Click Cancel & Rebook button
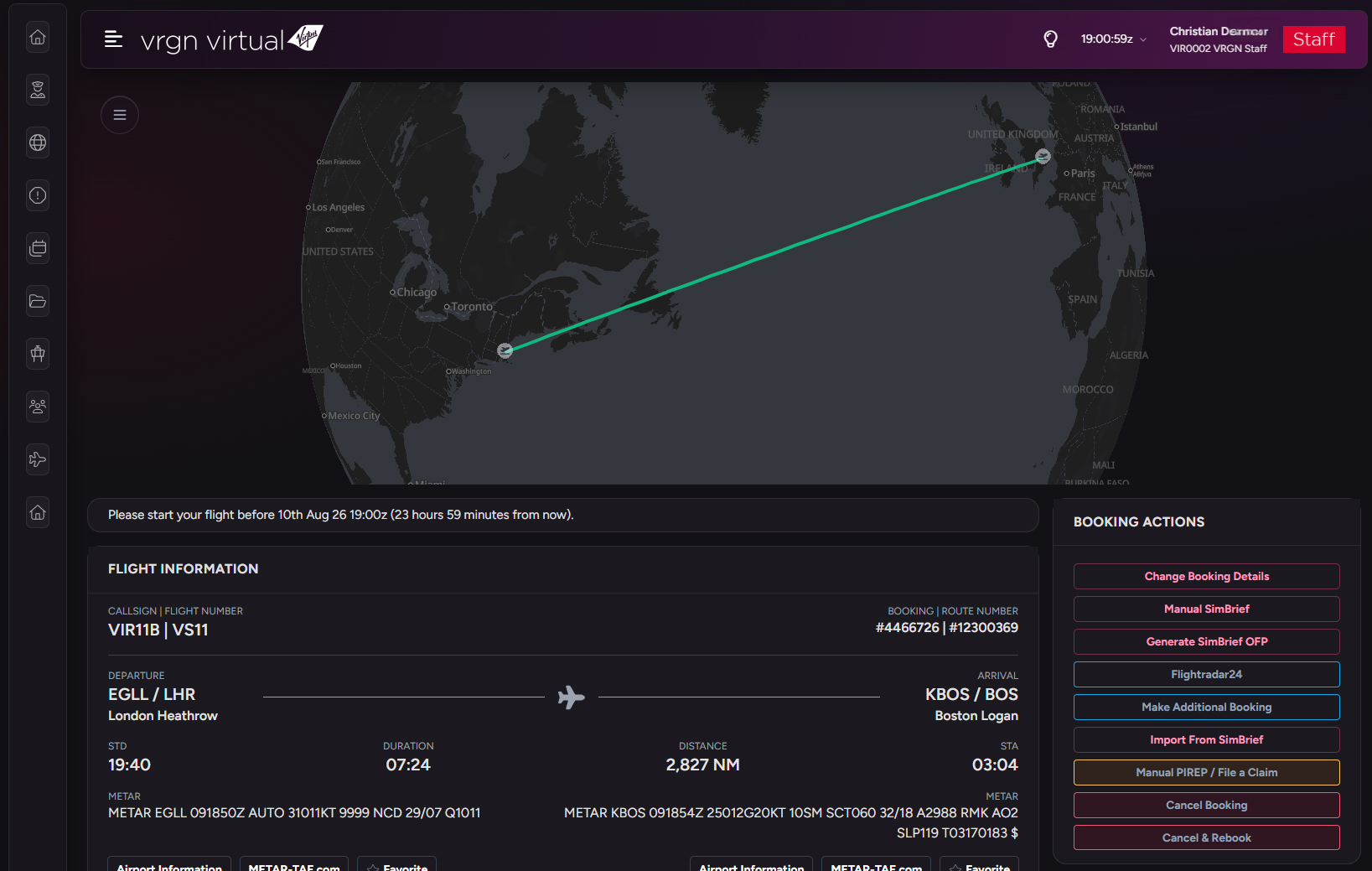Screen dimensions: 1372x871 [x=1206, y=837]
